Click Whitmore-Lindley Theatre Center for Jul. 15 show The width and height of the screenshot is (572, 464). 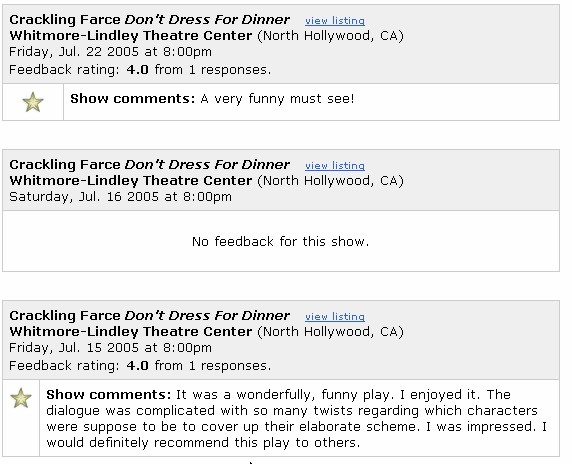131,332
